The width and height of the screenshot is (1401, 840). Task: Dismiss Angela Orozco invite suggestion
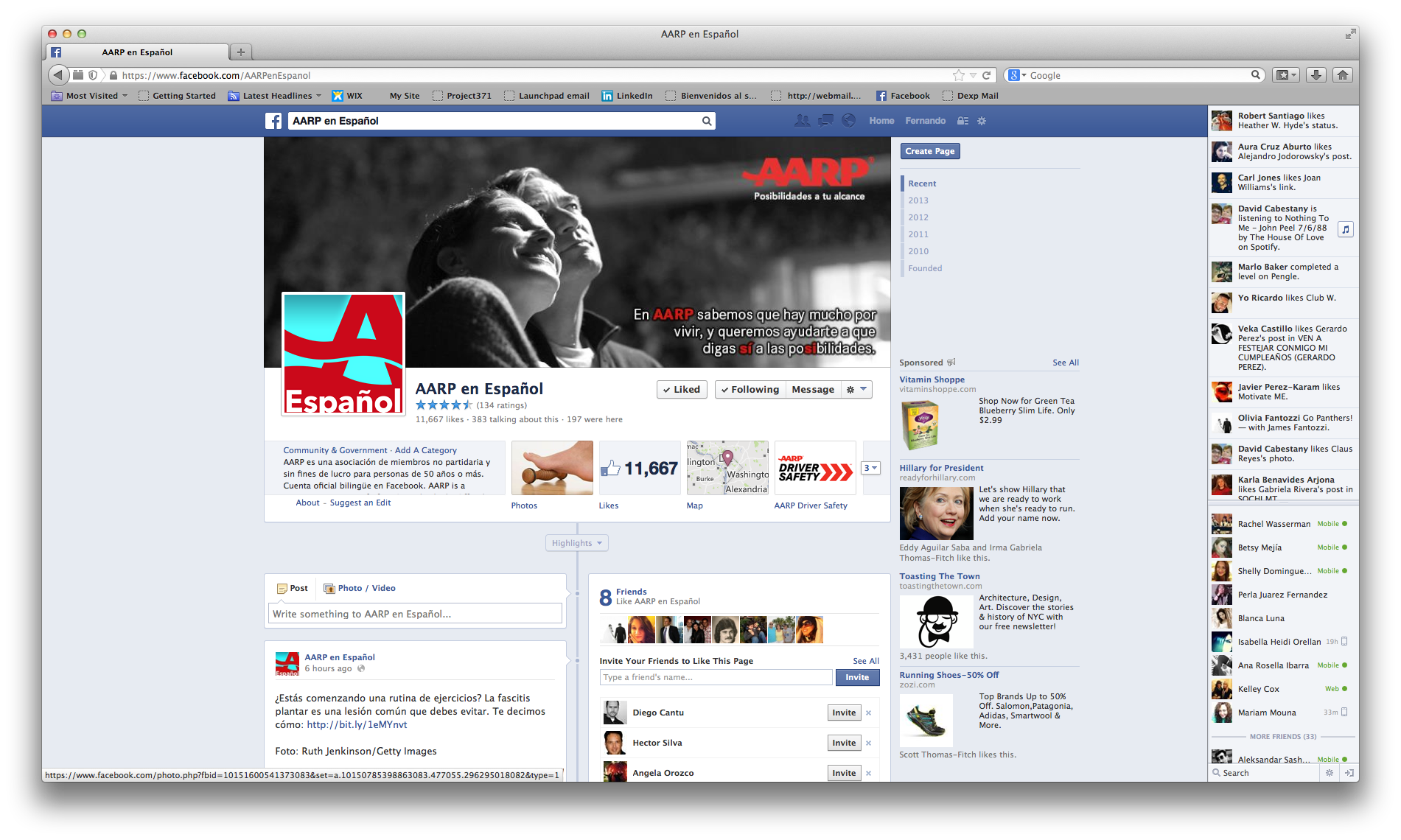pos(869,773)
